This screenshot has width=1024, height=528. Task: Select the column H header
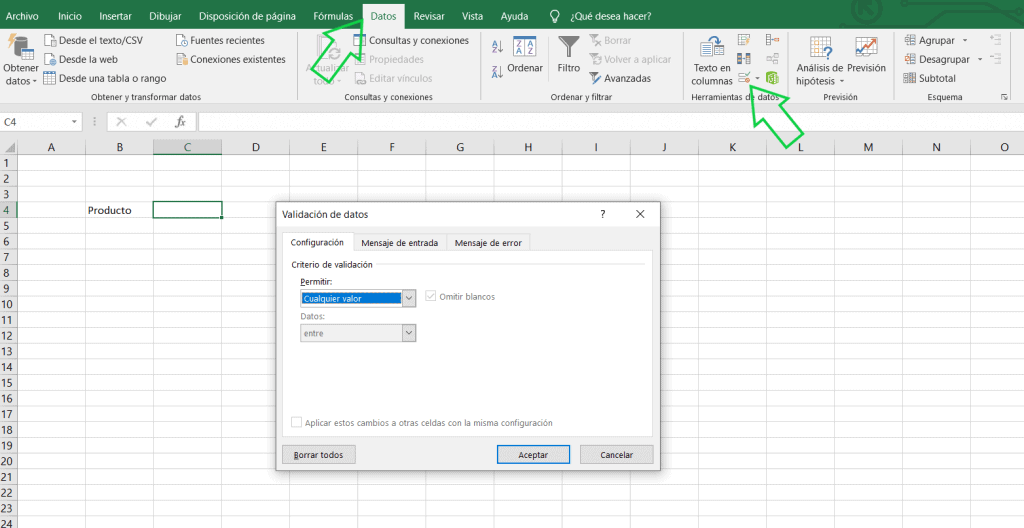coord(528,148)
